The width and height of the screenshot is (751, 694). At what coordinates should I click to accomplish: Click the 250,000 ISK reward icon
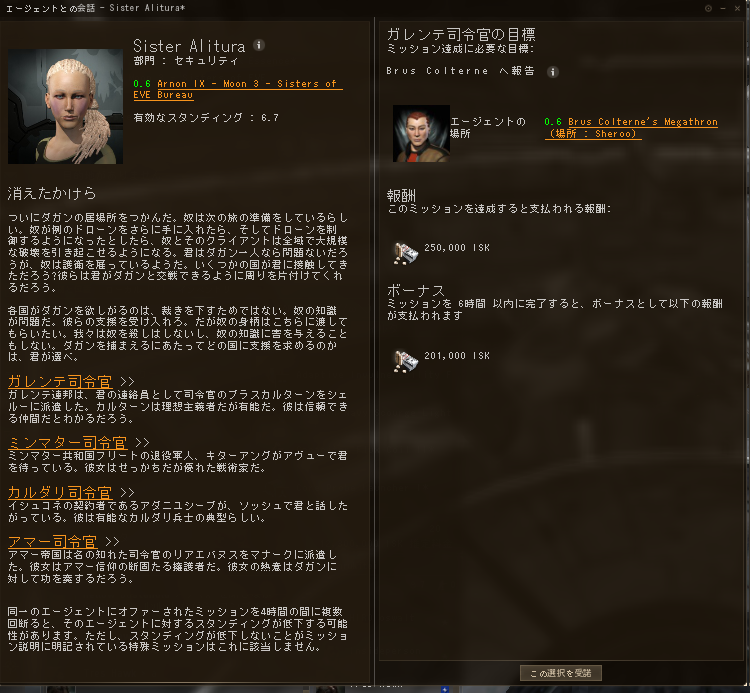pos(406,253)
